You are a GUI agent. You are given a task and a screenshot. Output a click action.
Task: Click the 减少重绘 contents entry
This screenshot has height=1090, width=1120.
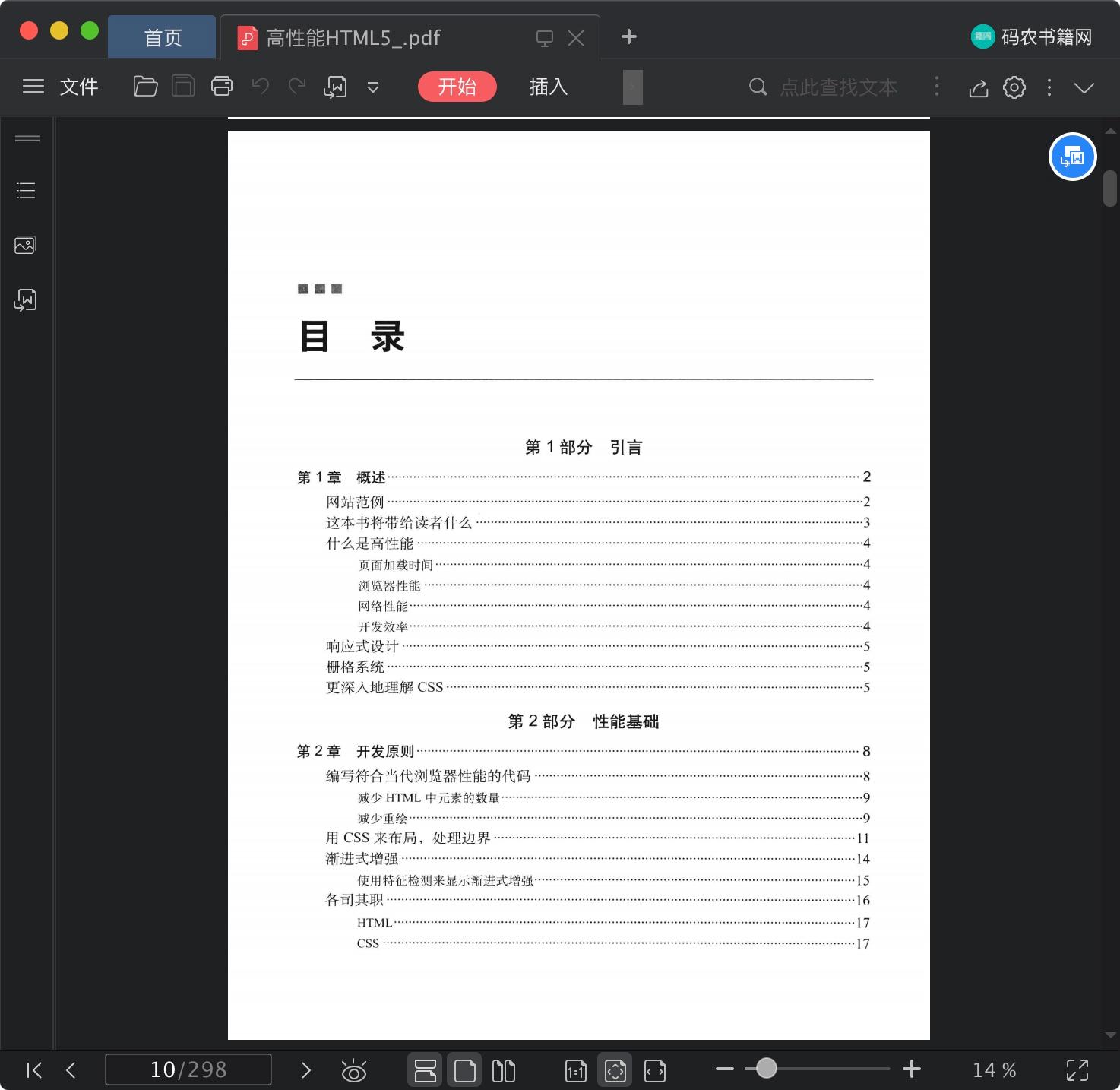614,819
